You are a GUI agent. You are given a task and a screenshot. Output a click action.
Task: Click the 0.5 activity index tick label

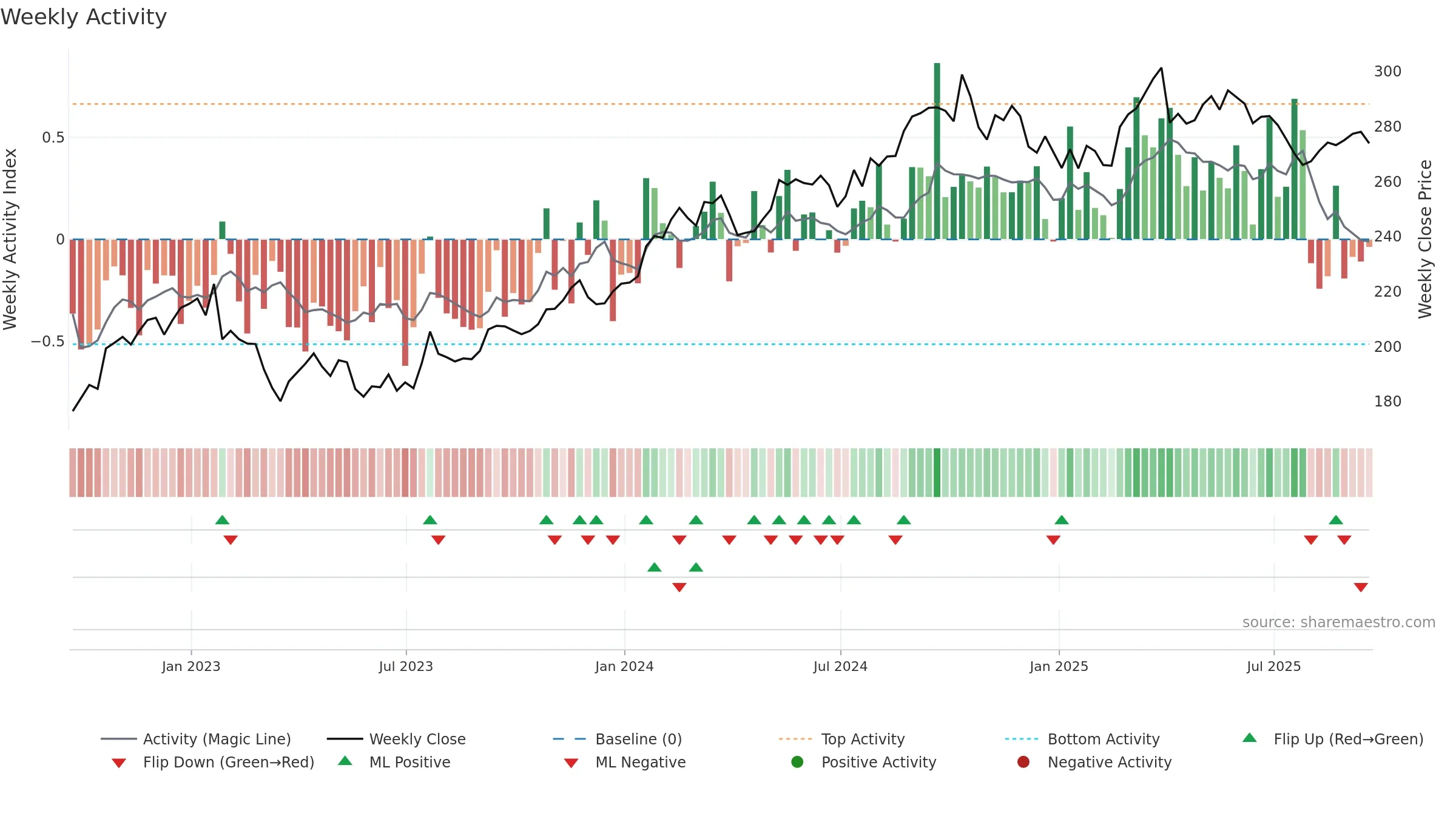pyautogui.click(x=53, y=138)
